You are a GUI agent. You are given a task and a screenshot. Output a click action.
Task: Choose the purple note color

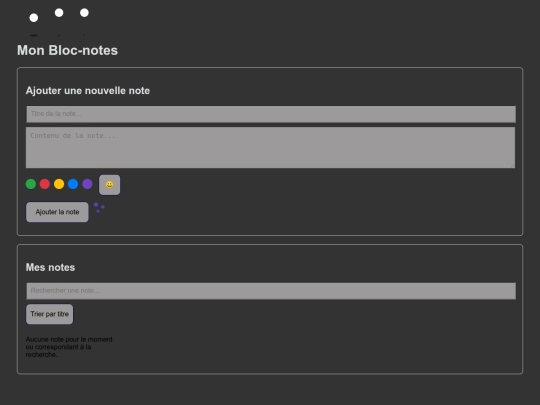point(87,184)
